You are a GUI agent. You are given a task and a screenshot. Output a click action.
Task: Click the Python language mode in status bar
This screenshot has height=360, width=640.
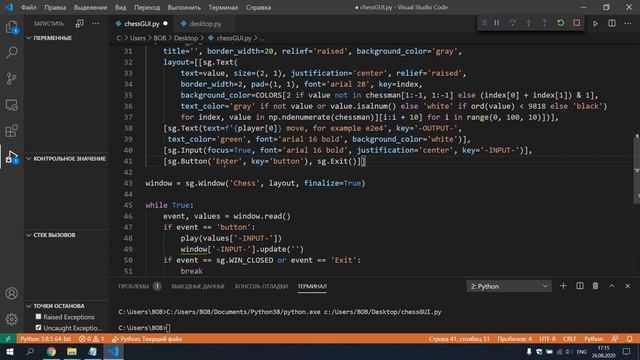593,339
